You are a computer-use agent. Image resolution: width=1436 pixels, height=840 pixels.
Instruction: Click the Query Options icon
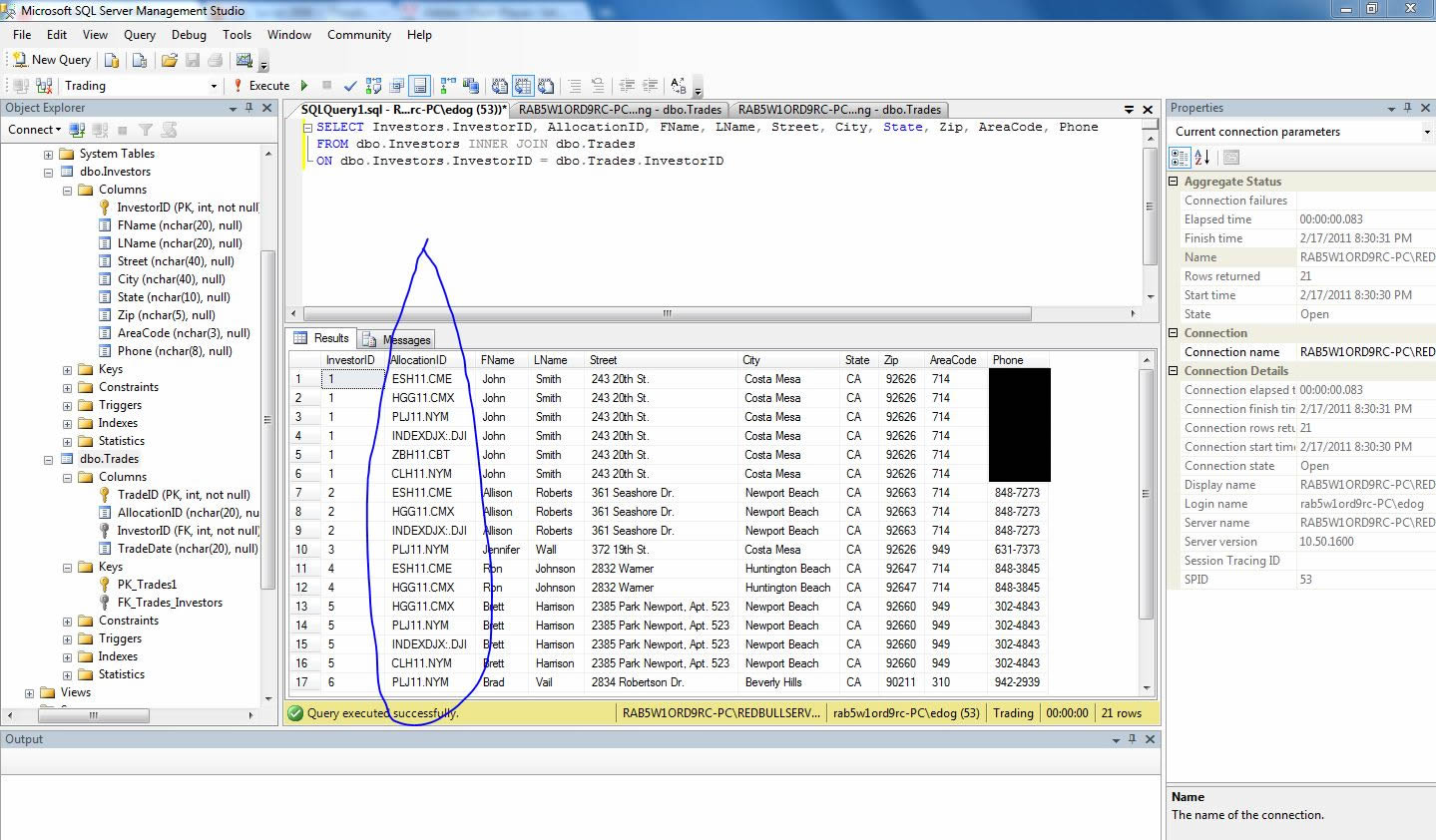(x=397, y=86)
